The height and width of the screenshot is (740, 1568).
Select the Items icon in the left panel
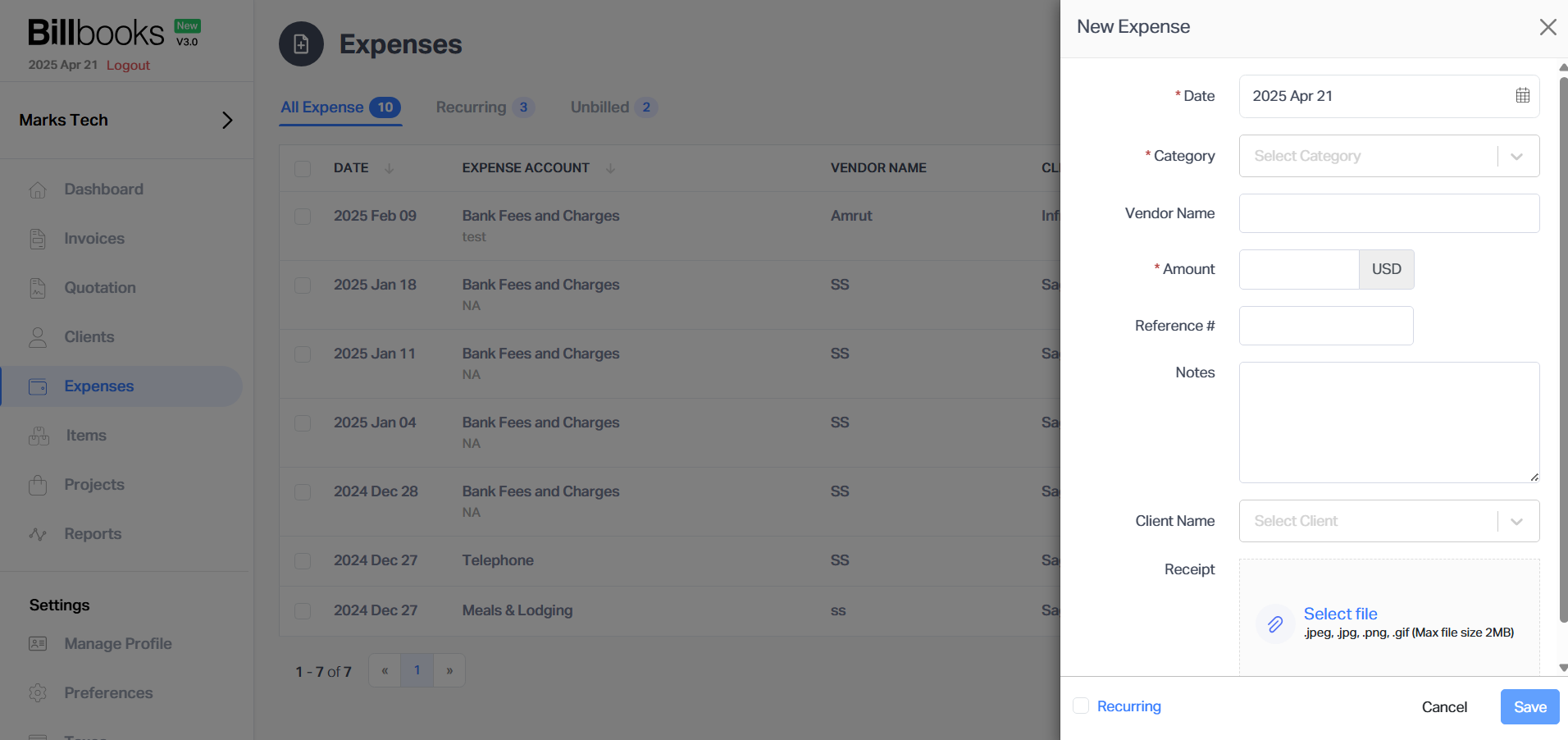click(x=38, y=435)
